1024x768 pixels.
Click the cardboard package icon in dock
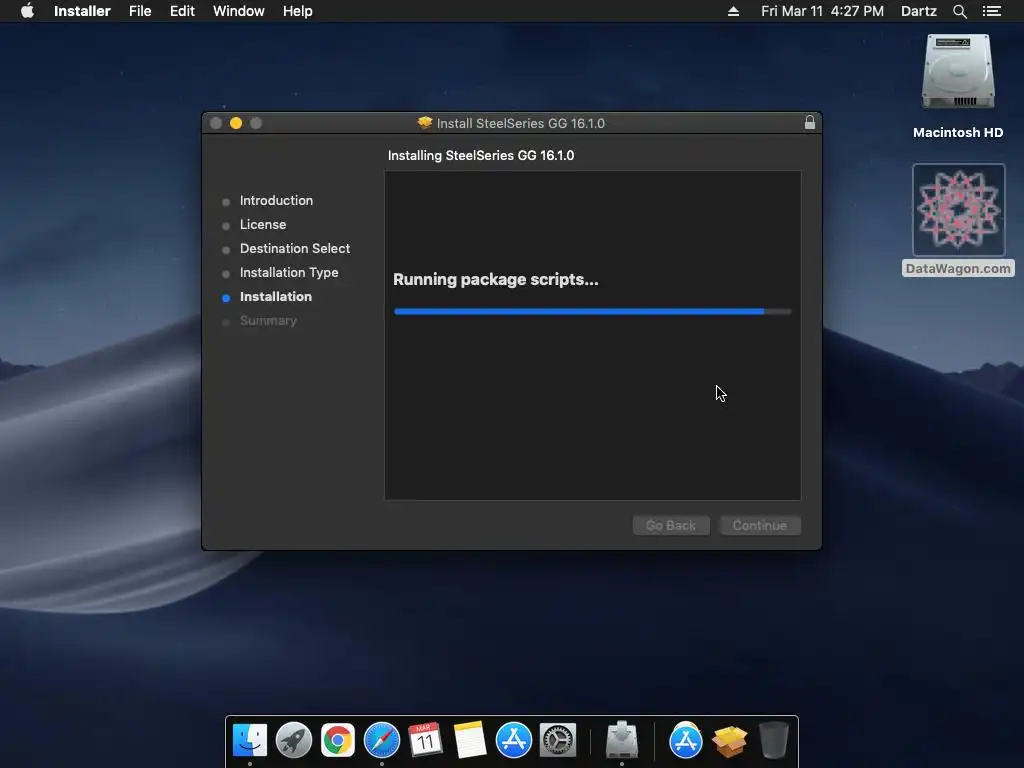point(729,741)
